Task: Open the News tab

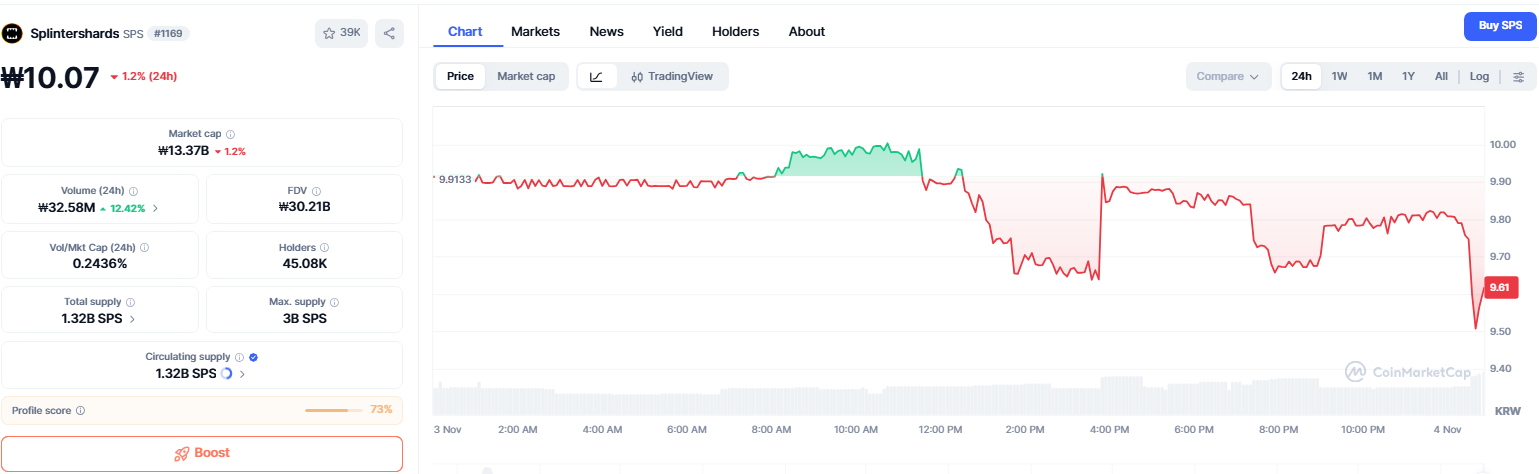Action: tap(606, 32)
